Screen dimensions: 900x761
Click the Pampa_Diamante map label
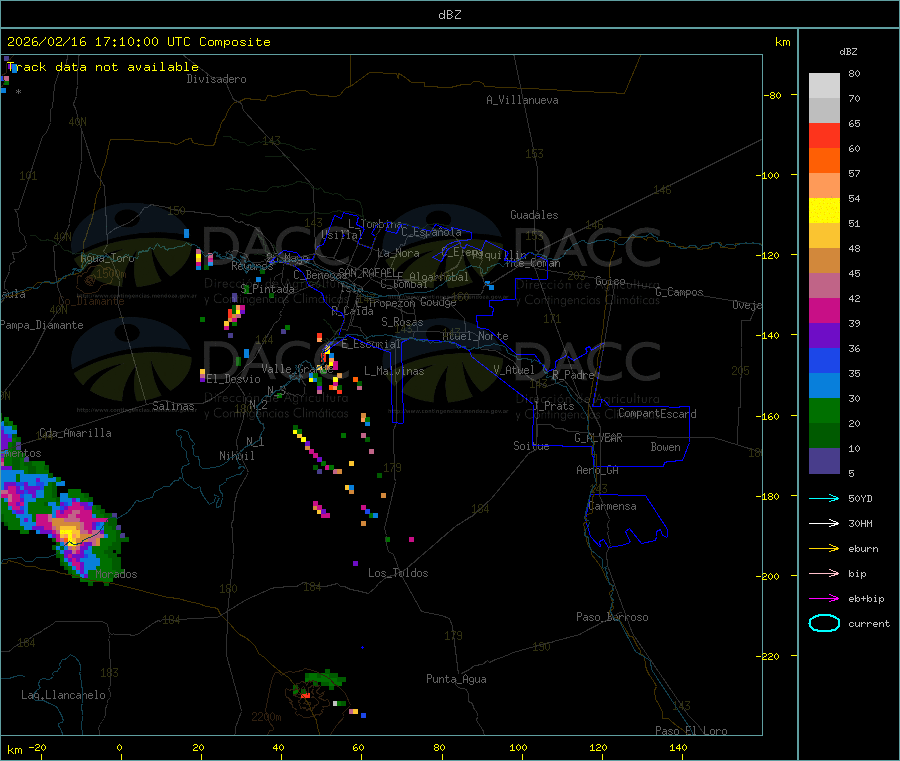pos(42,325)
